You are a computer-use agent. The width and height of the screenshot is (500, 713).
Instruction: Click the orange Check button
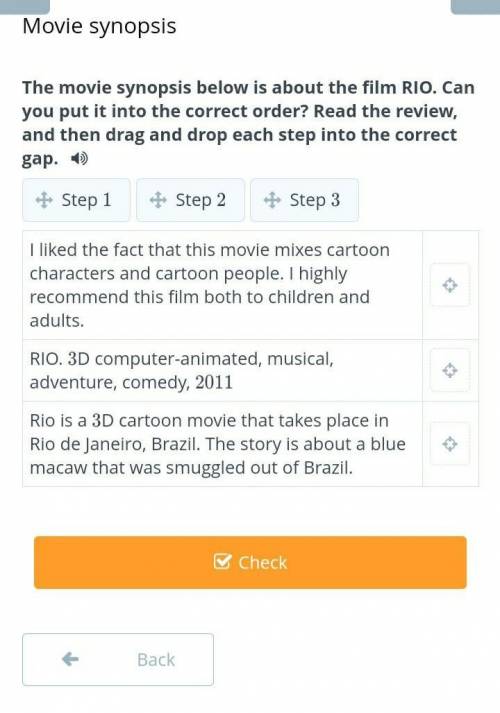(x=250, y=562)
